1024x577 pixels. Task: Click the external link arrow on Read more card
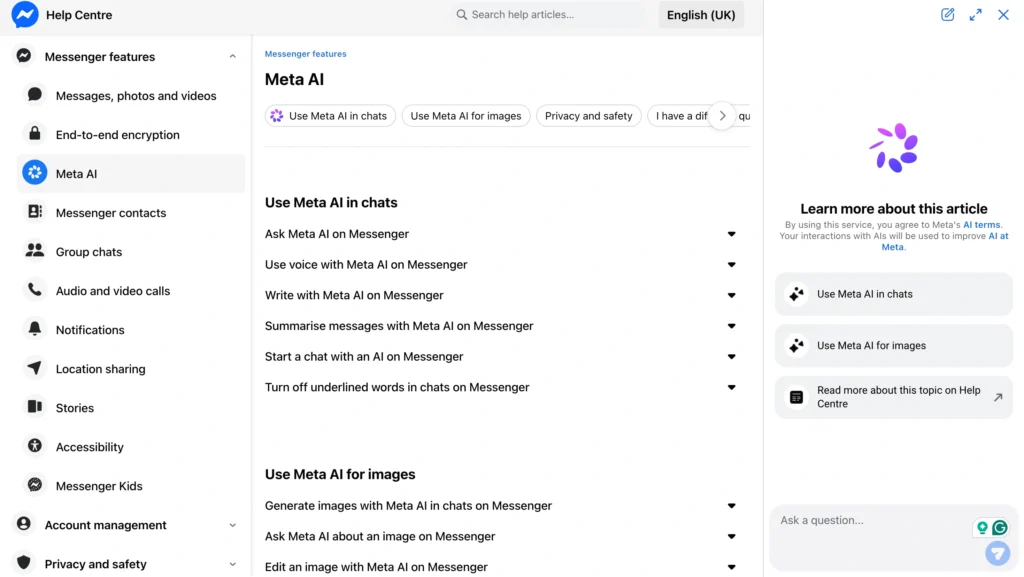[x=998, y=397]
